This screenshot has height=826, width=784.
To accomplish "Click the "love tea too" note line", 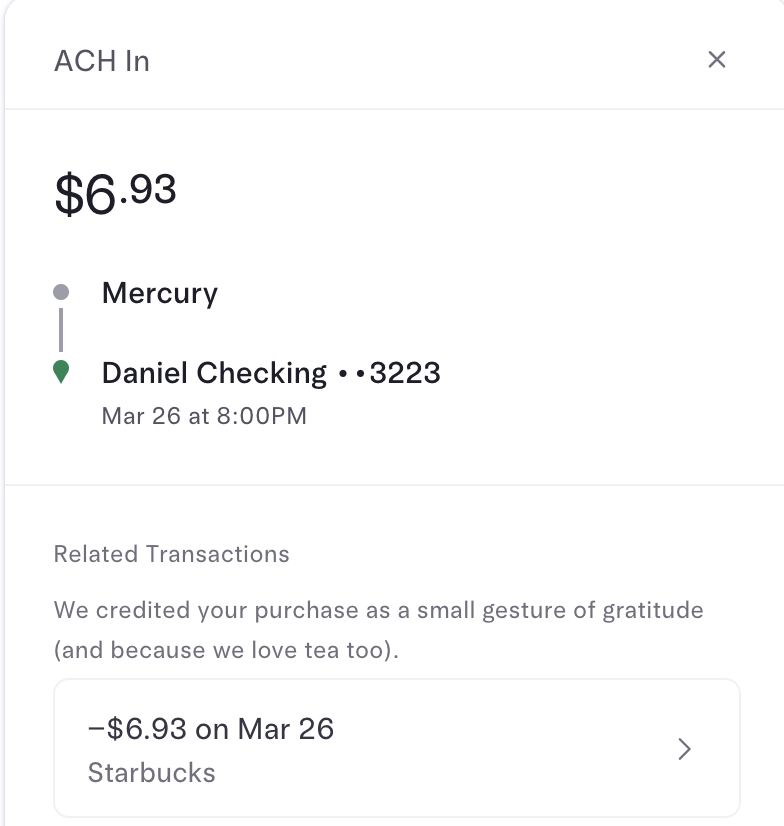I will coord(227,650).
